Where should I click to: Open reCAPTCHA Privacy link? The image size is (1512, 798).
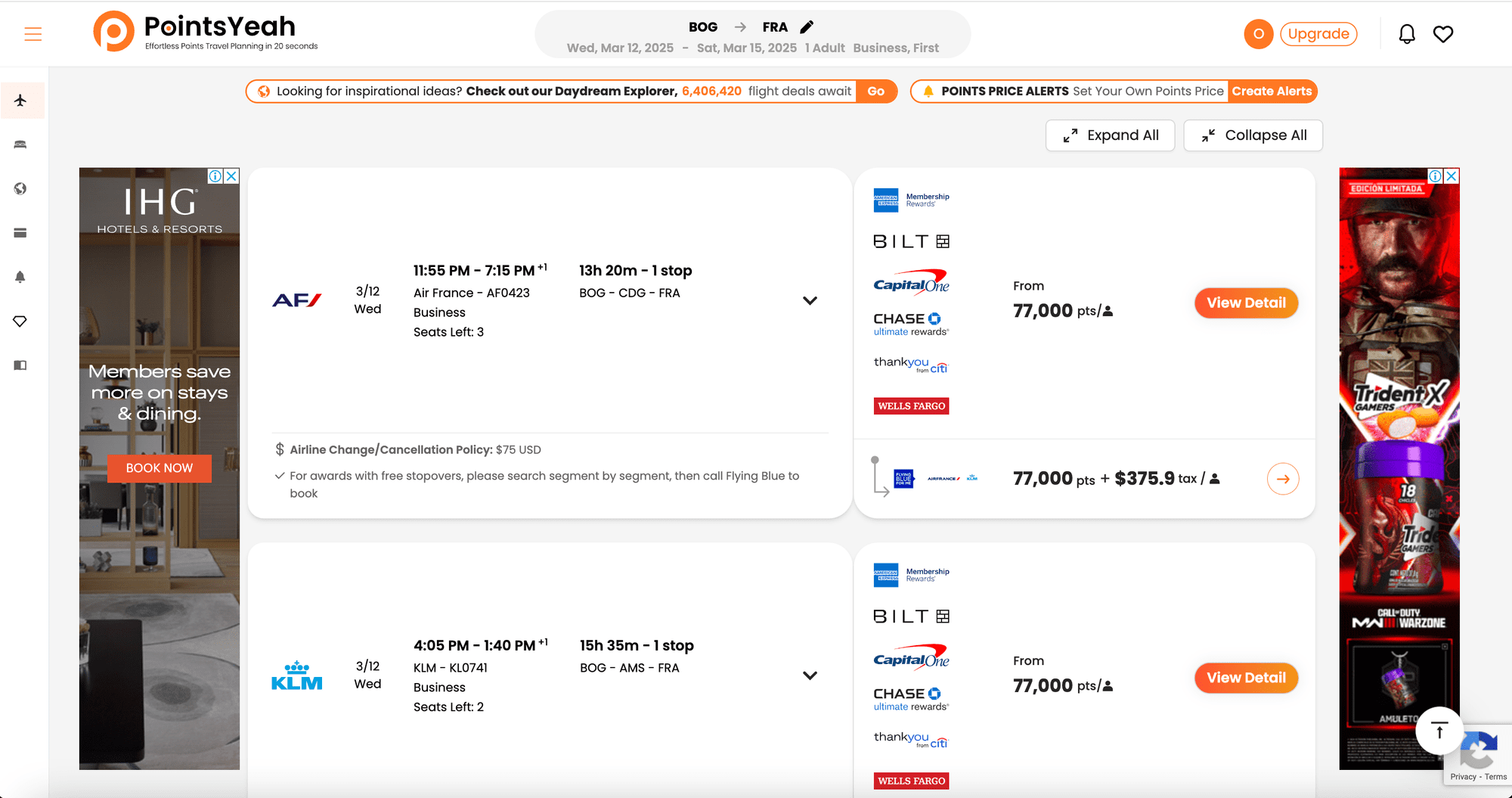tap(1463, 777)
